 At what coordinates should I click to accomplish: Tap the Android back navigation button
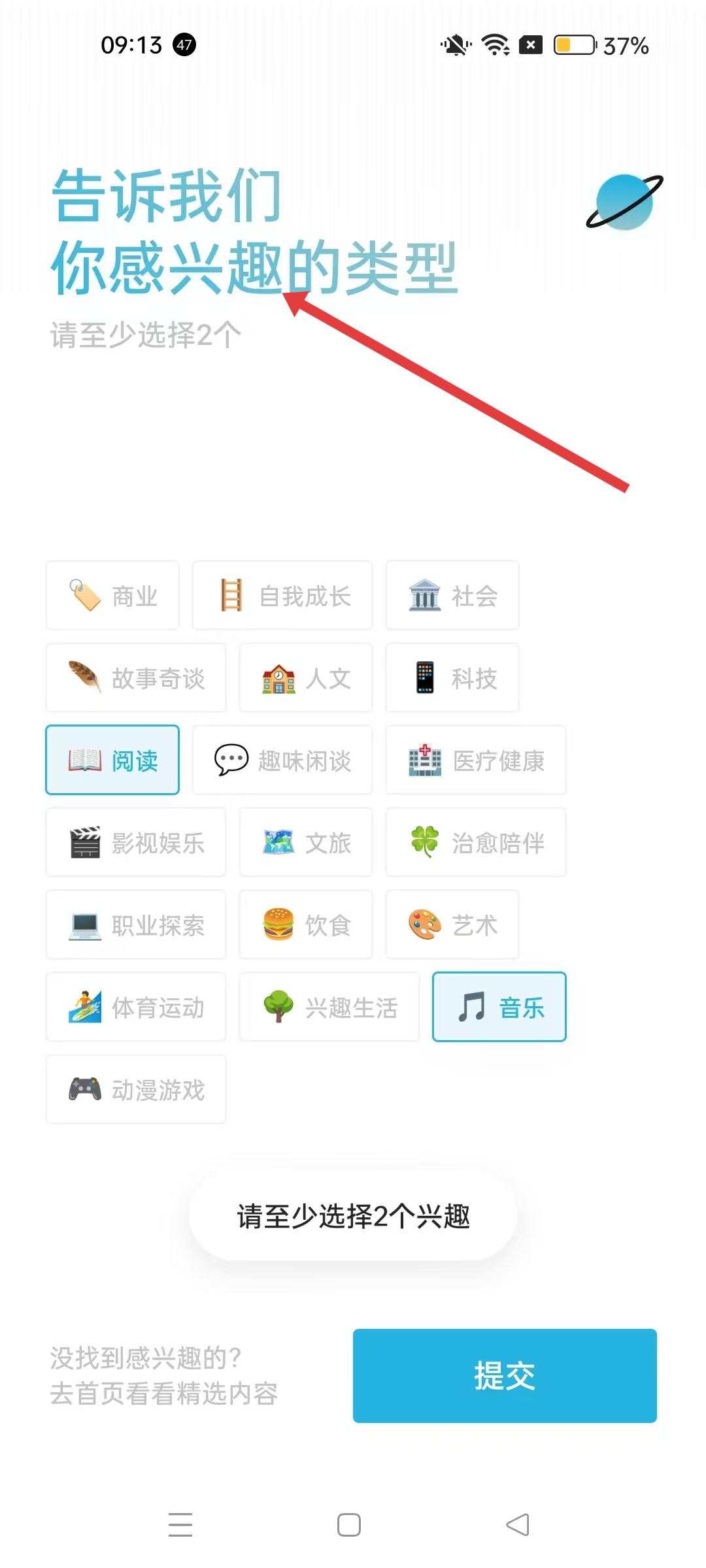[x=518, y=1525]
